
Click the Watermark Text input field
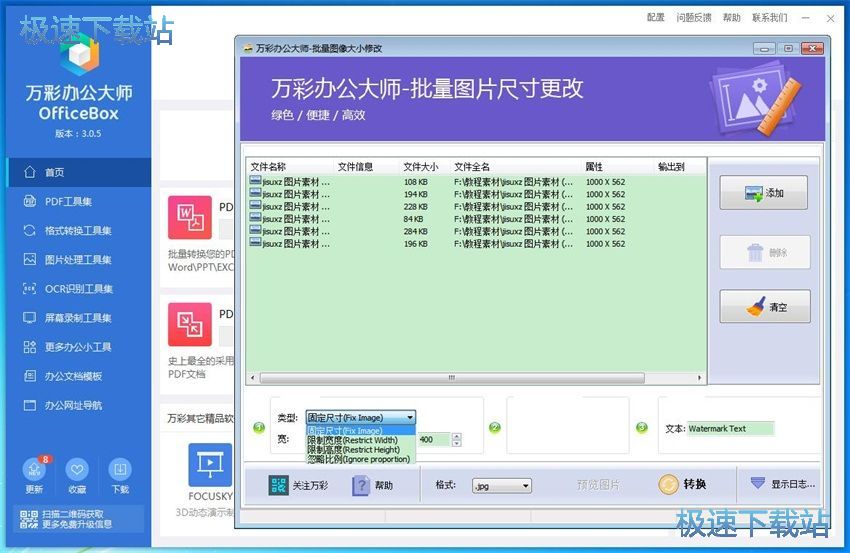coord(730,428)
